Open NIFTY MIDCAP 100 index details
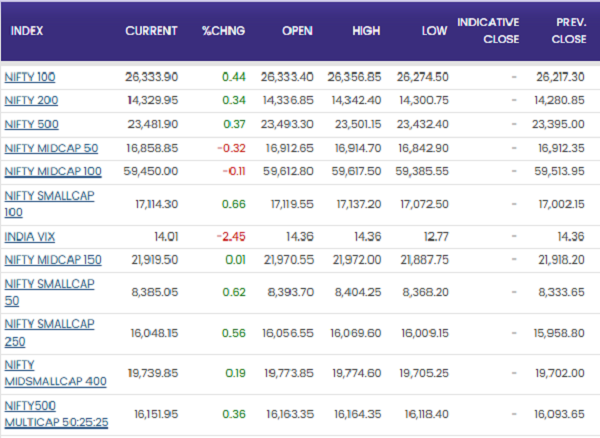The image size is (600, 438). tap(54, 172)
